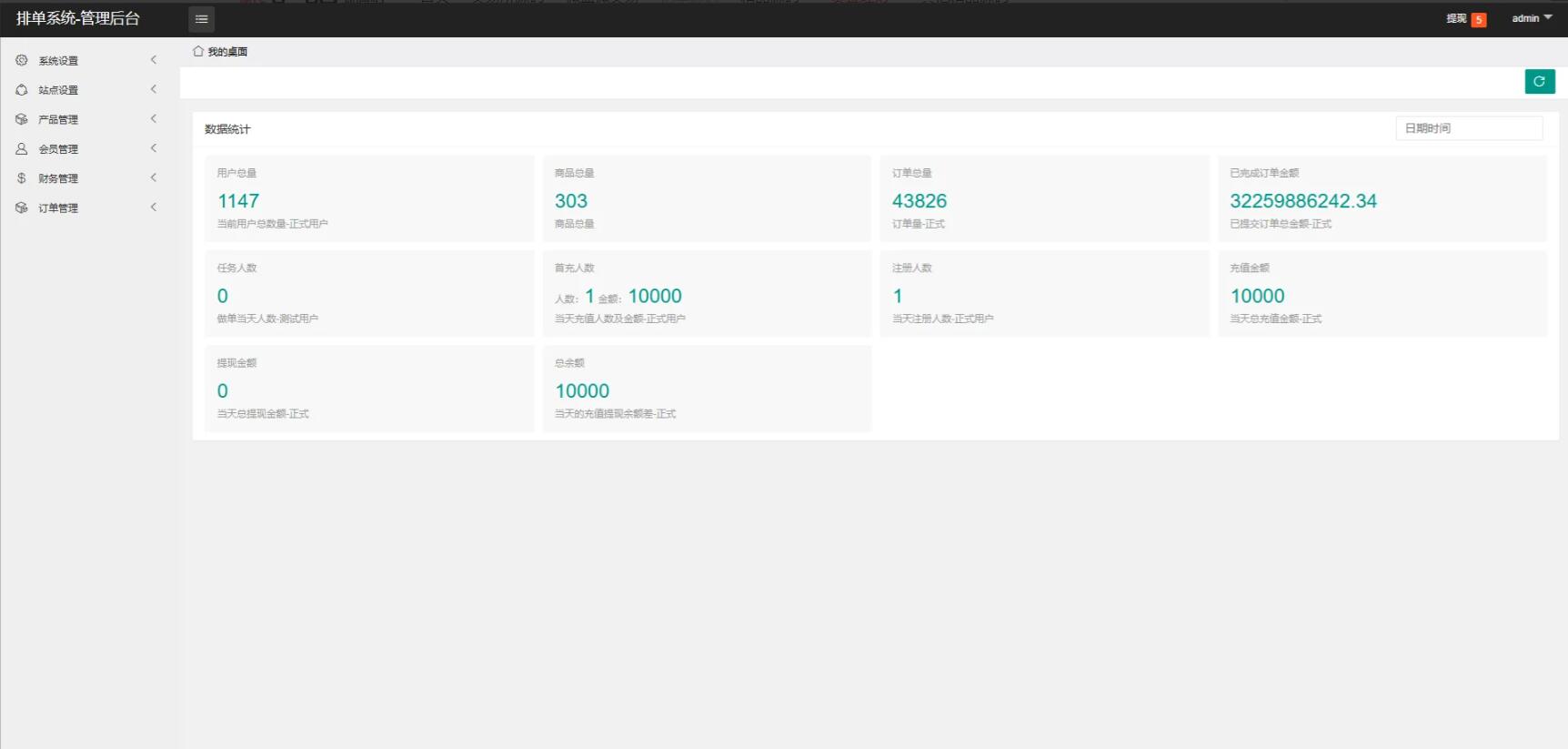Expand the 订单管理 chevron arrow
Viewport: 1568px width, 749px height.
[x=154, y=207]
